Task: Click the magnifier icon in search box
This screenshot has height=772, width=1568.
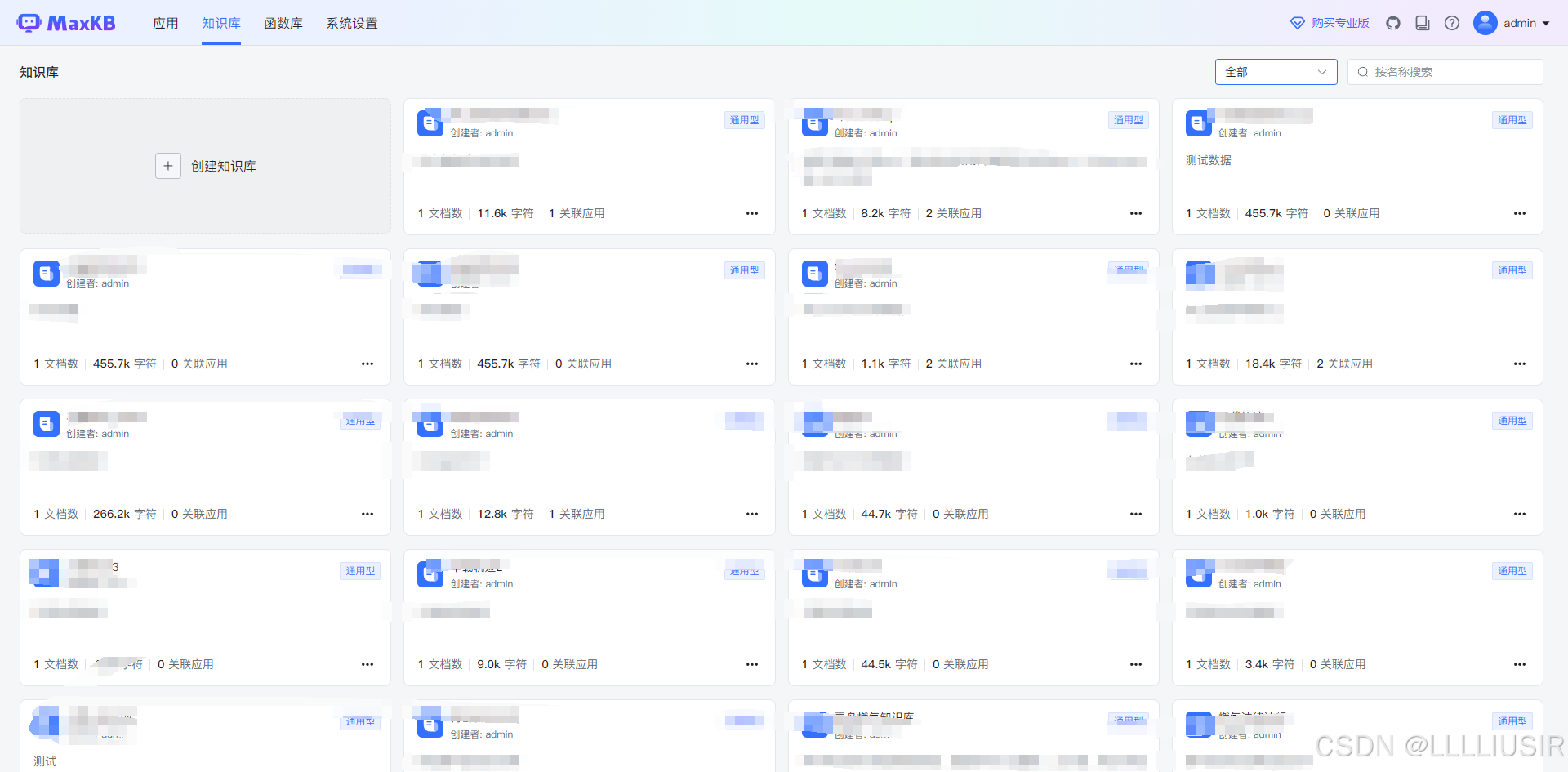Action: coord(1363,72)
